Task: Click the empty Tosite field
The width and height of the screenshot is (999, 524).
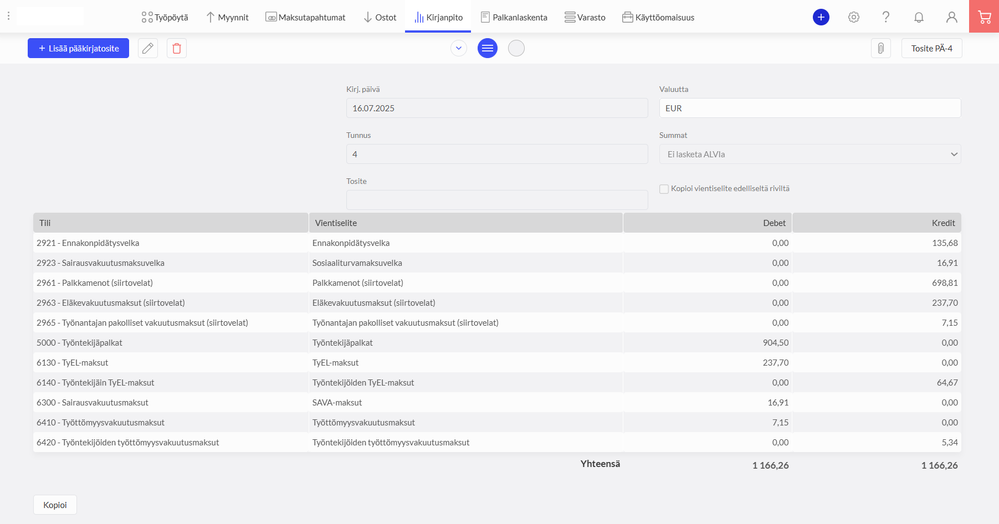Action: (497, 200)
